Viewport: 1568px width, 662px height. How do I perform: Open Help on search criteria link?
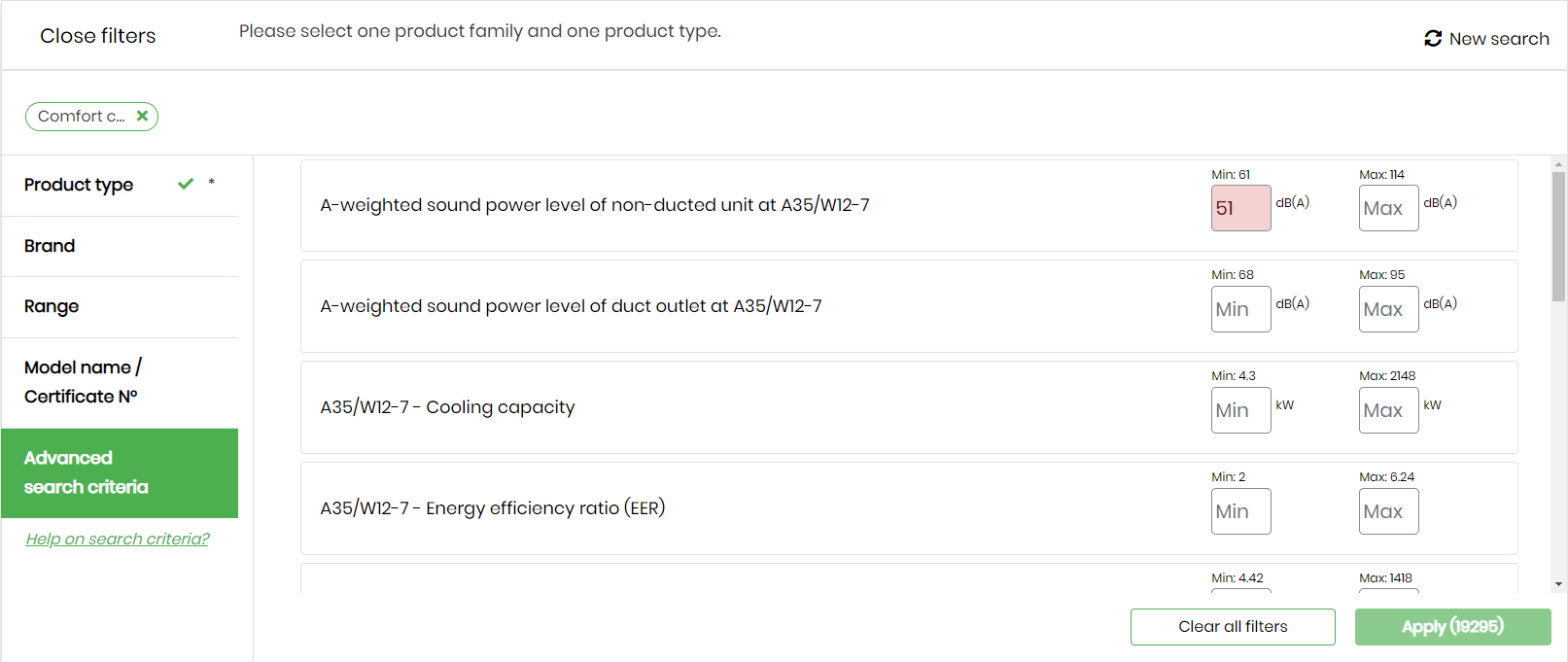118,539
